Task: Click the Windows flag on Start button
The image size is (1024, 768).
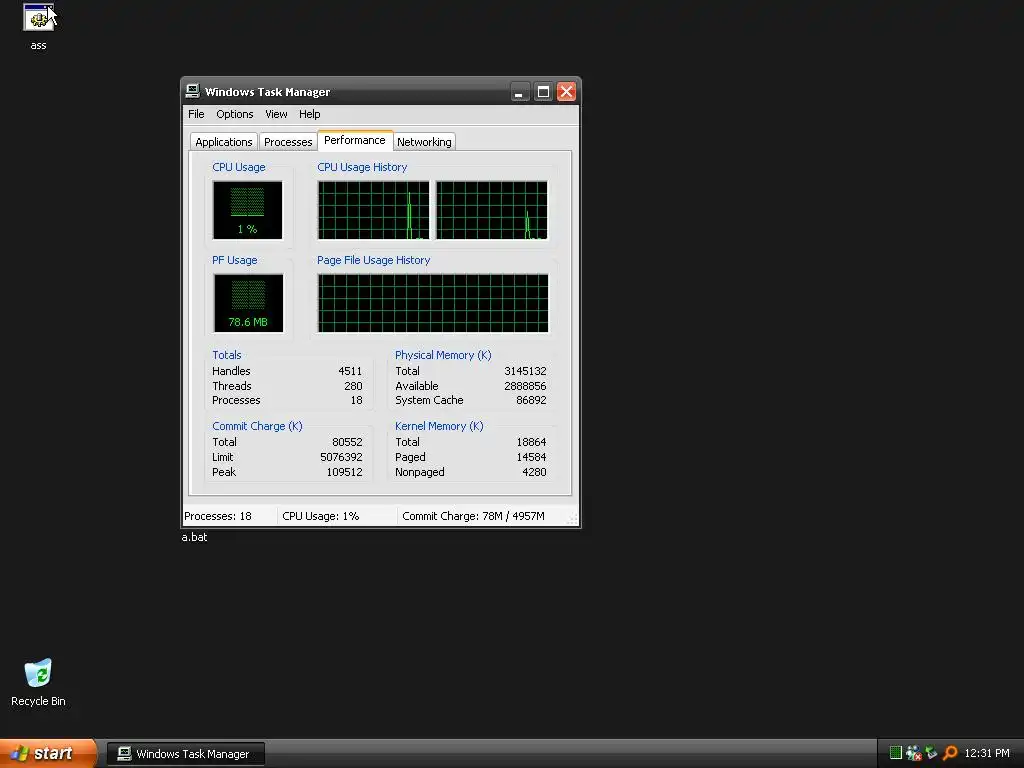Action: (19, 753)
